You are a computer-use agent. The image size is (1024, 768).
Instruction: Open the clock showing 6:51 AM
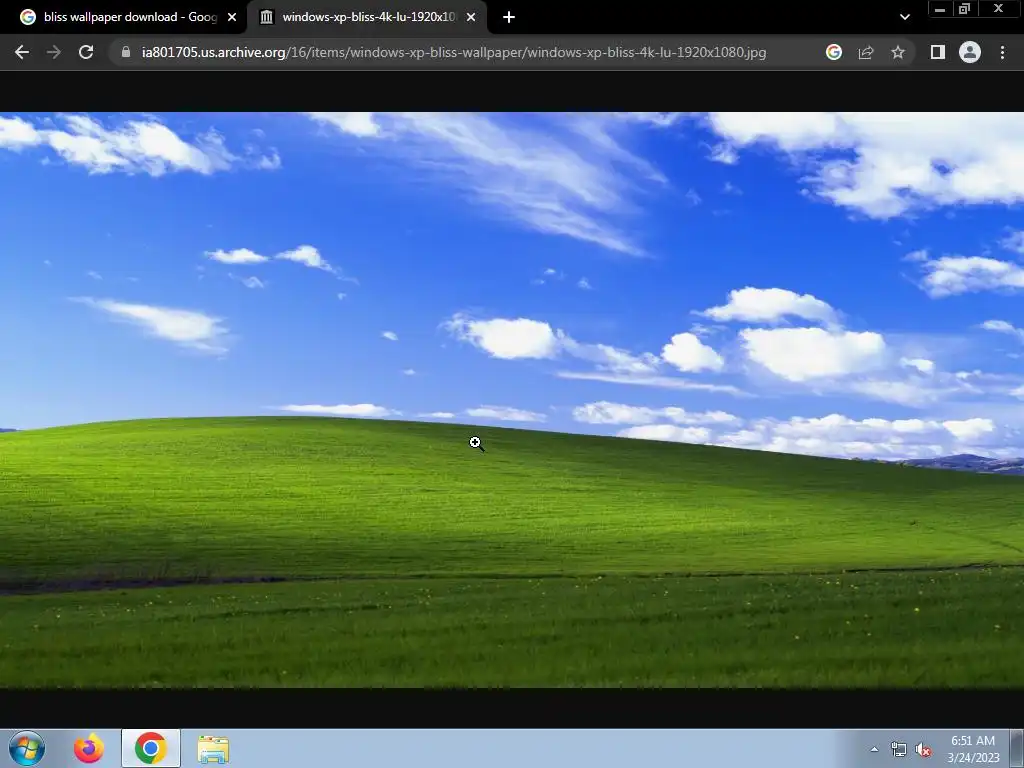[973, 749]
